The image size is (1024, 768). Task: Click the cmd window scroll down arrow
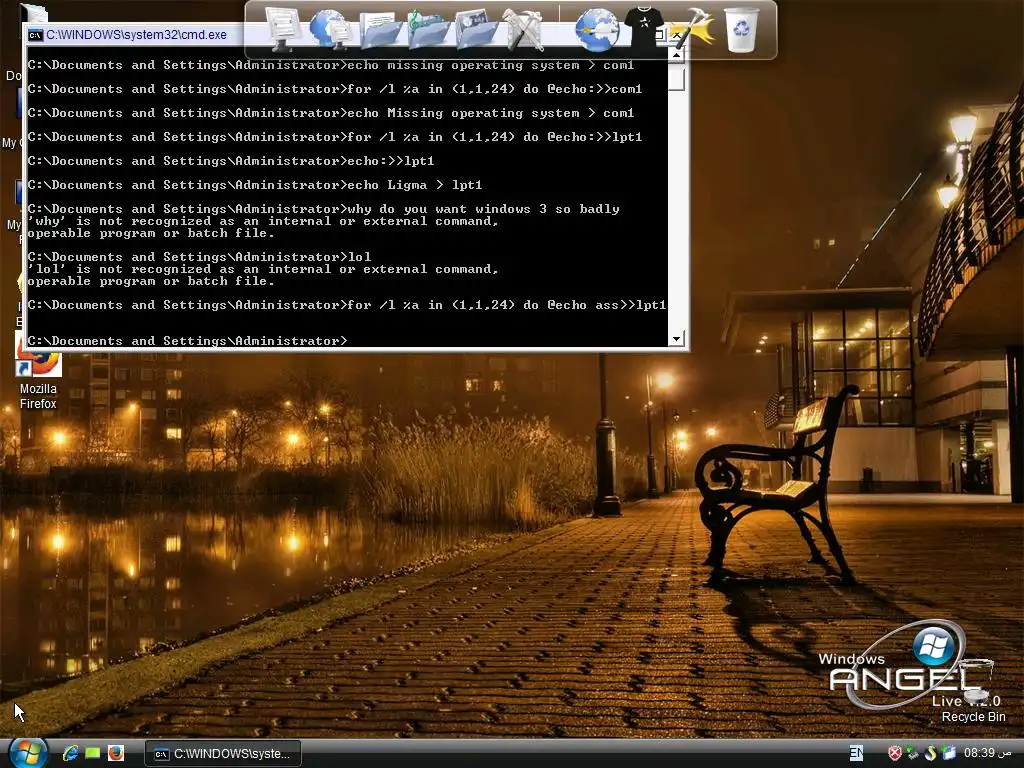[x=677, y=338]
